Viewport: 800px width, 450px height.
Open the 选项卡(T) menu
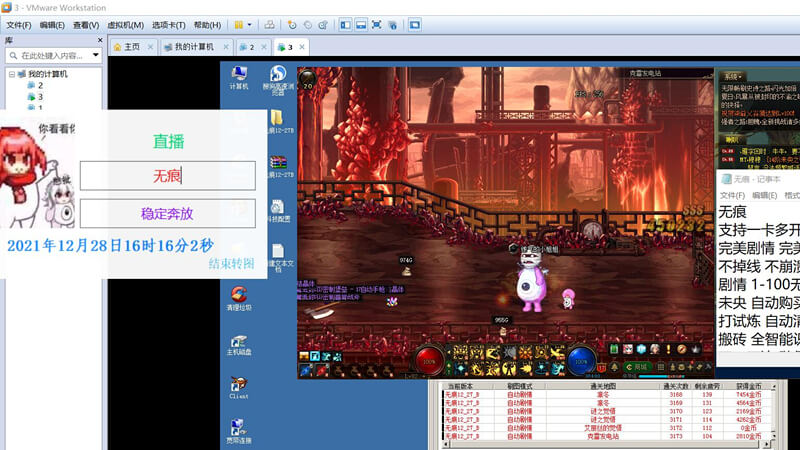coord(169,25)
